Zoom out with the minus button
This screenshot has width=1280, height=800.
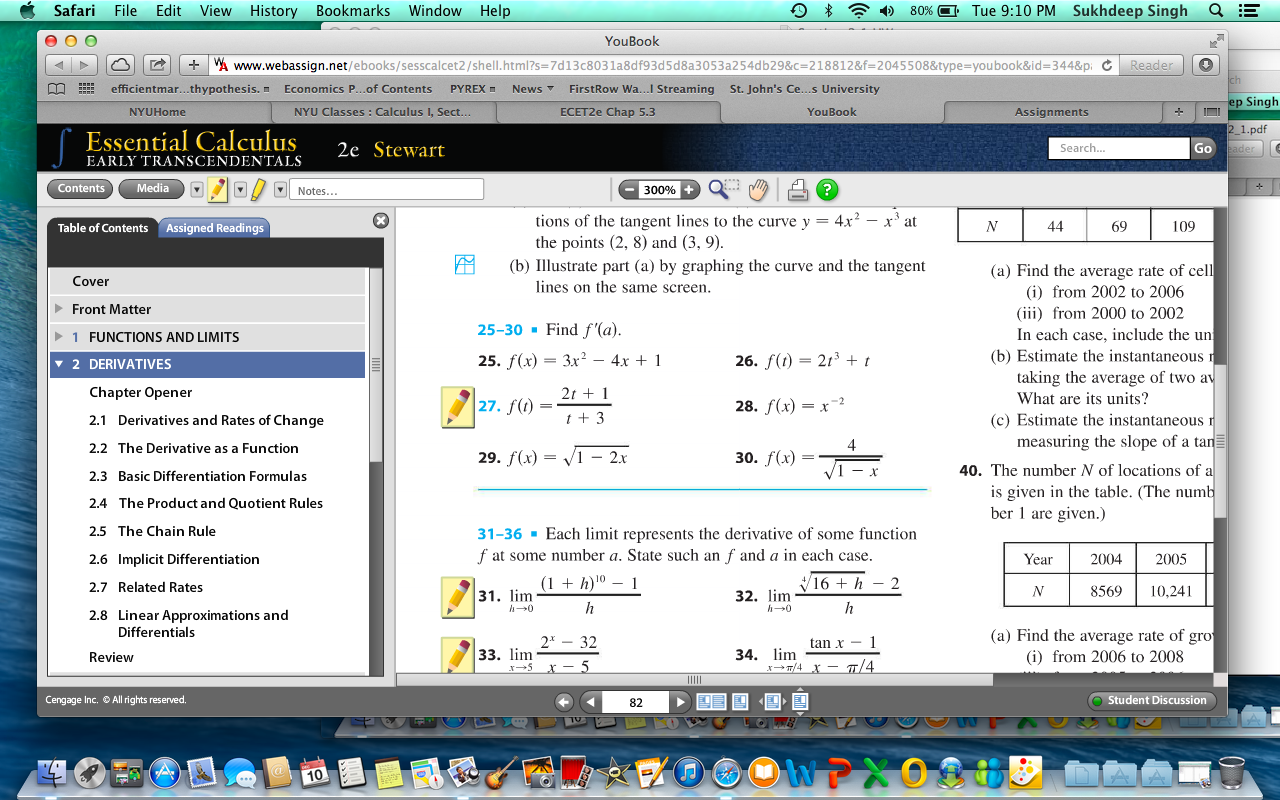tap(628, 190)
